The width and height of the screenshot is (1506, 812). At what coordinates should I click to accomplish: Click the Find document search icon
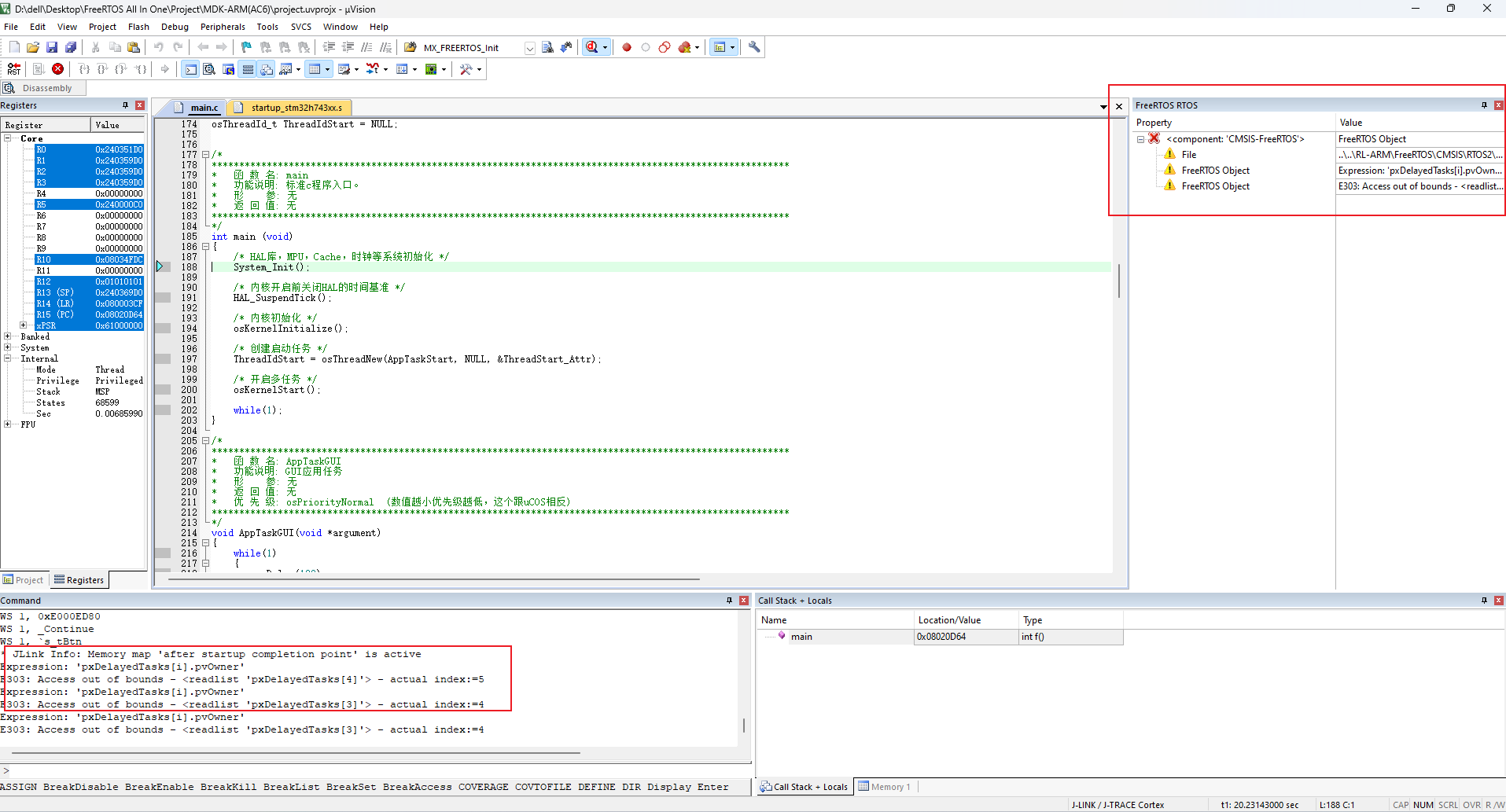547,47
